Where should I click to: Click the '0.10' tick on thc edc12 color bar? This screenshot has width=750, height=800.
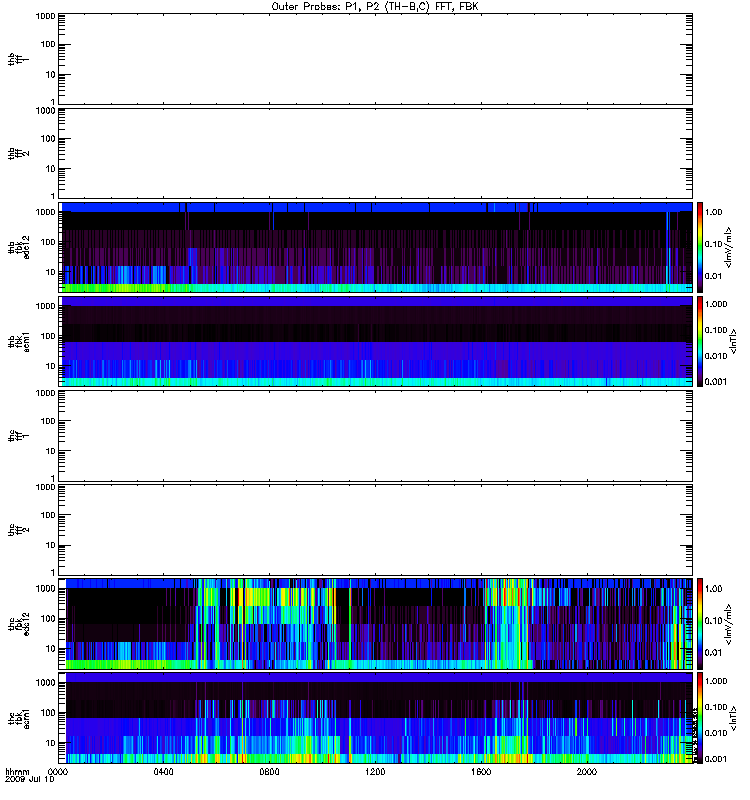pyautogui.click(x=714, y=621)
